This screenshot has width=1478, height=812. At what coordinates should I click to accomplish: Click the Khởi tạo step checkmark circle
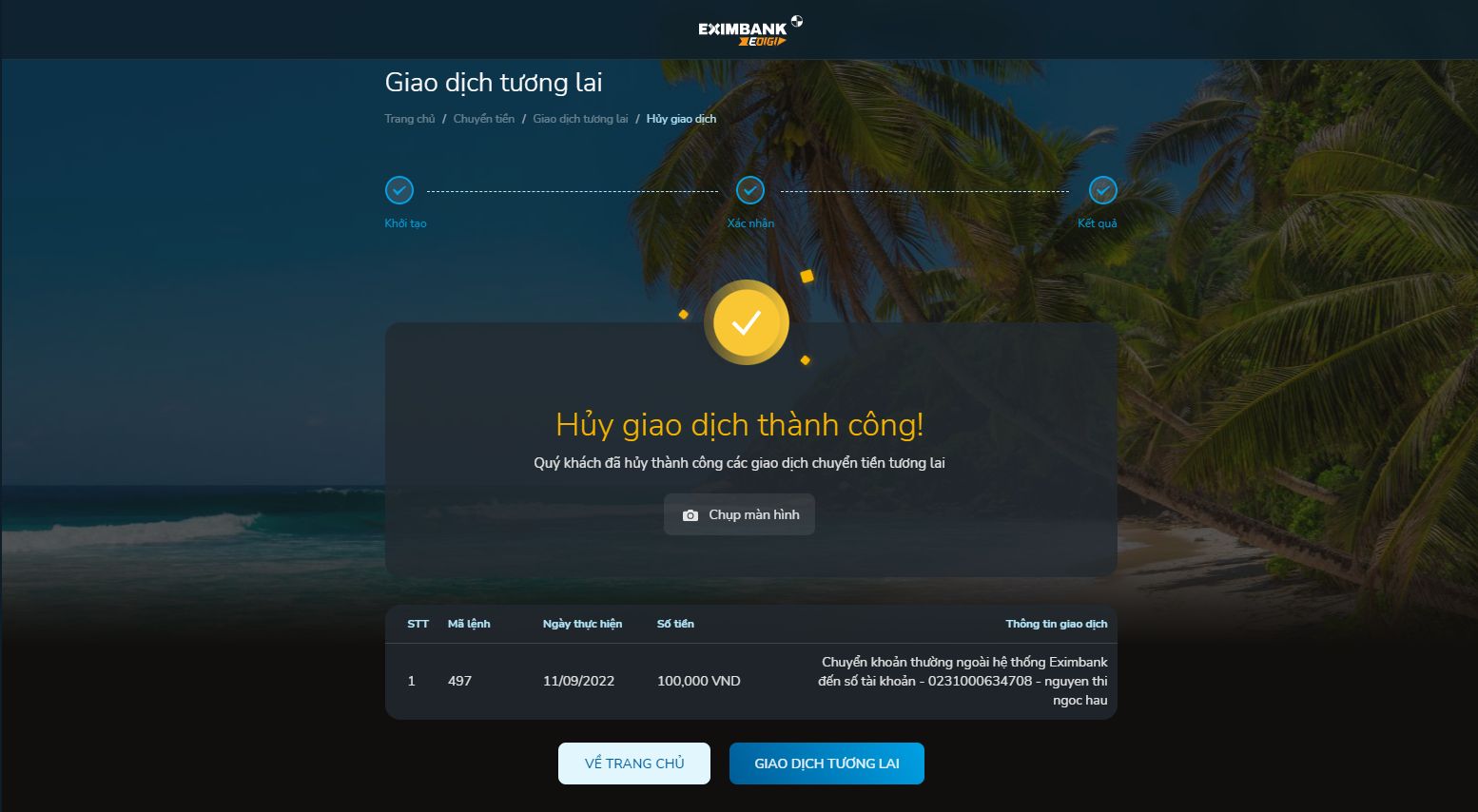[x=399, y=190]
